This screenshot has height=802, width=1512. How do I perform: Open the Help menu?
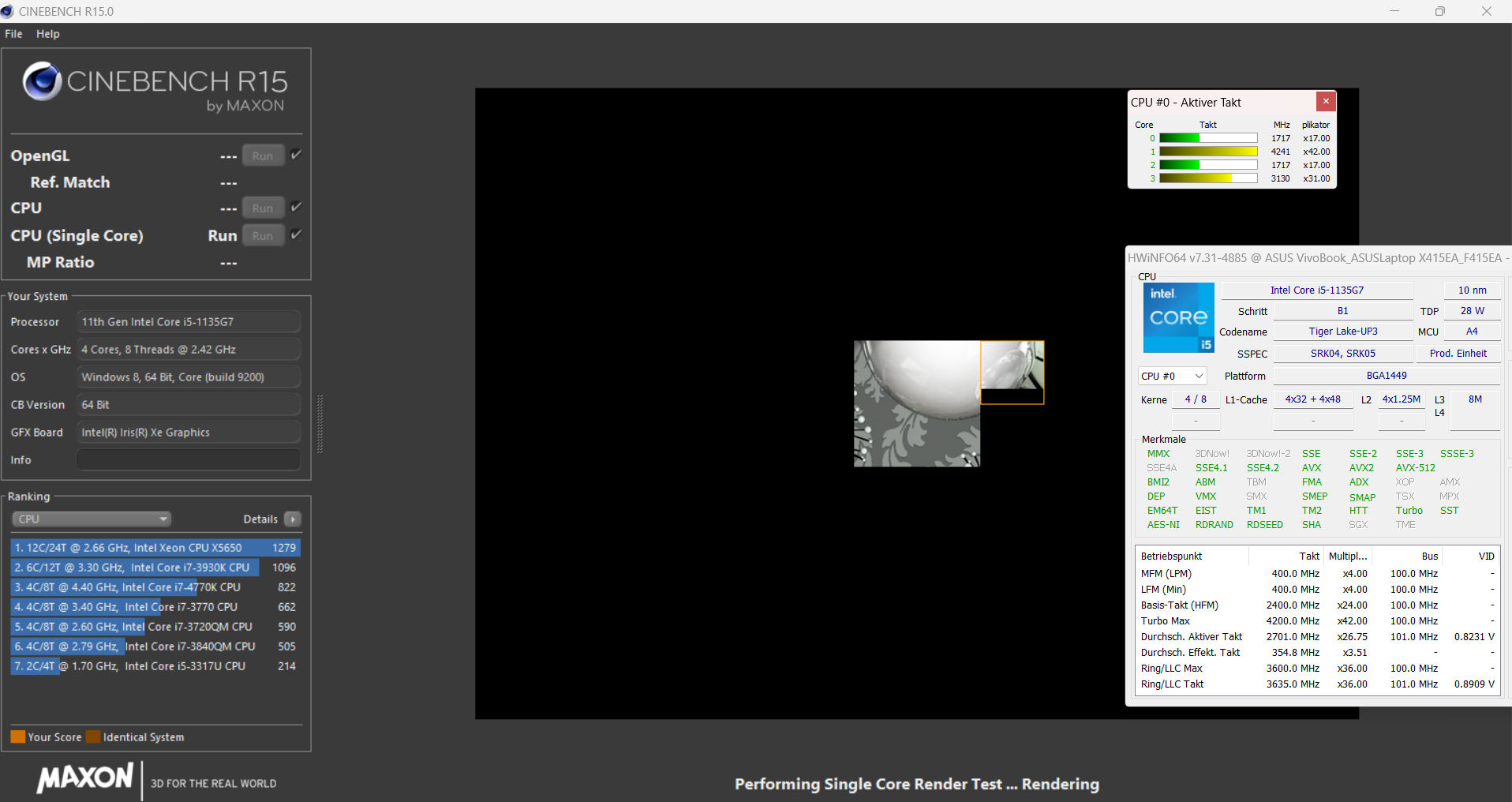click(47, 34)
